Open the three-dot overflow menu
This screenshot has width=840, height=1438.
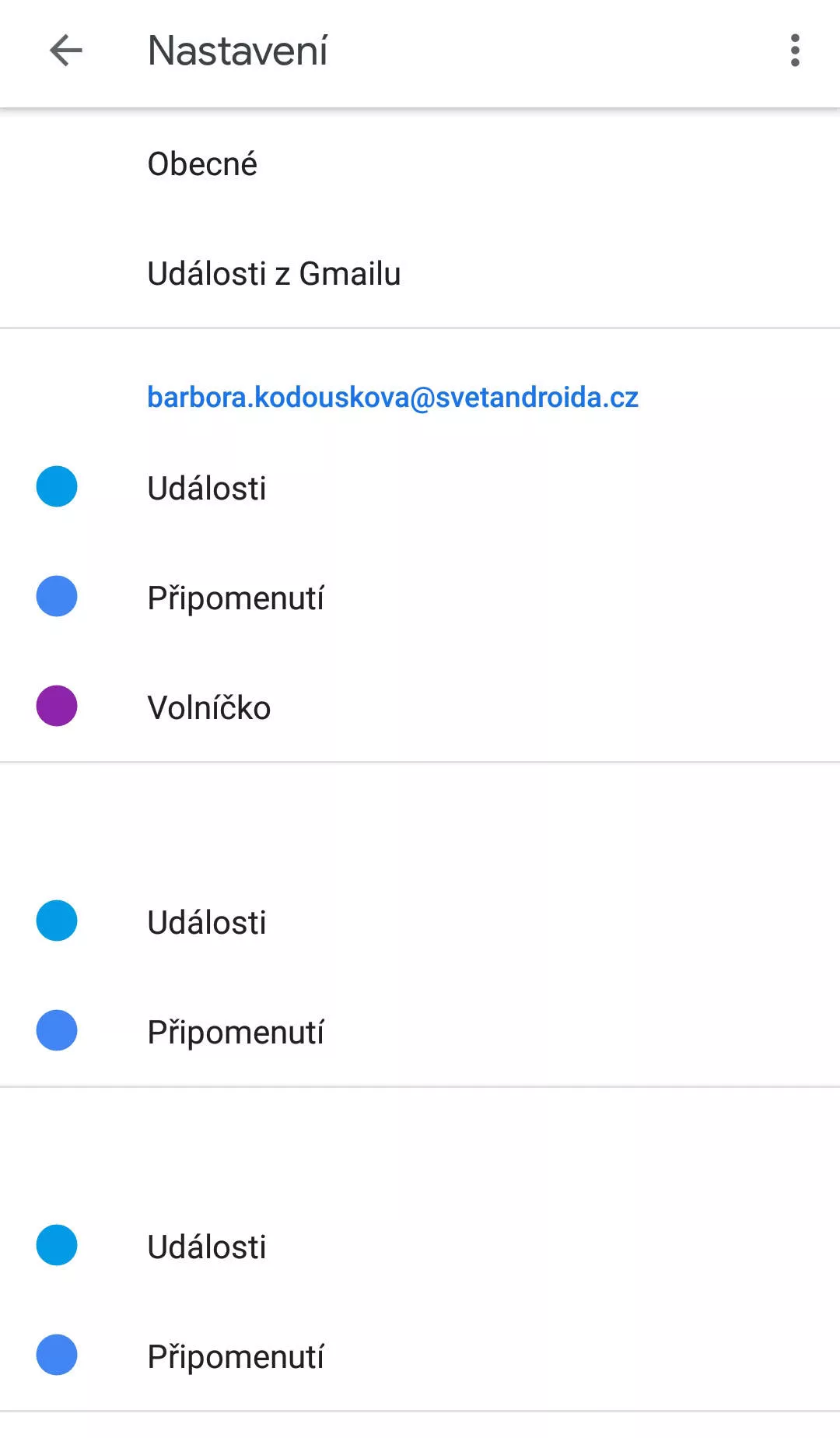click(794, 51)
